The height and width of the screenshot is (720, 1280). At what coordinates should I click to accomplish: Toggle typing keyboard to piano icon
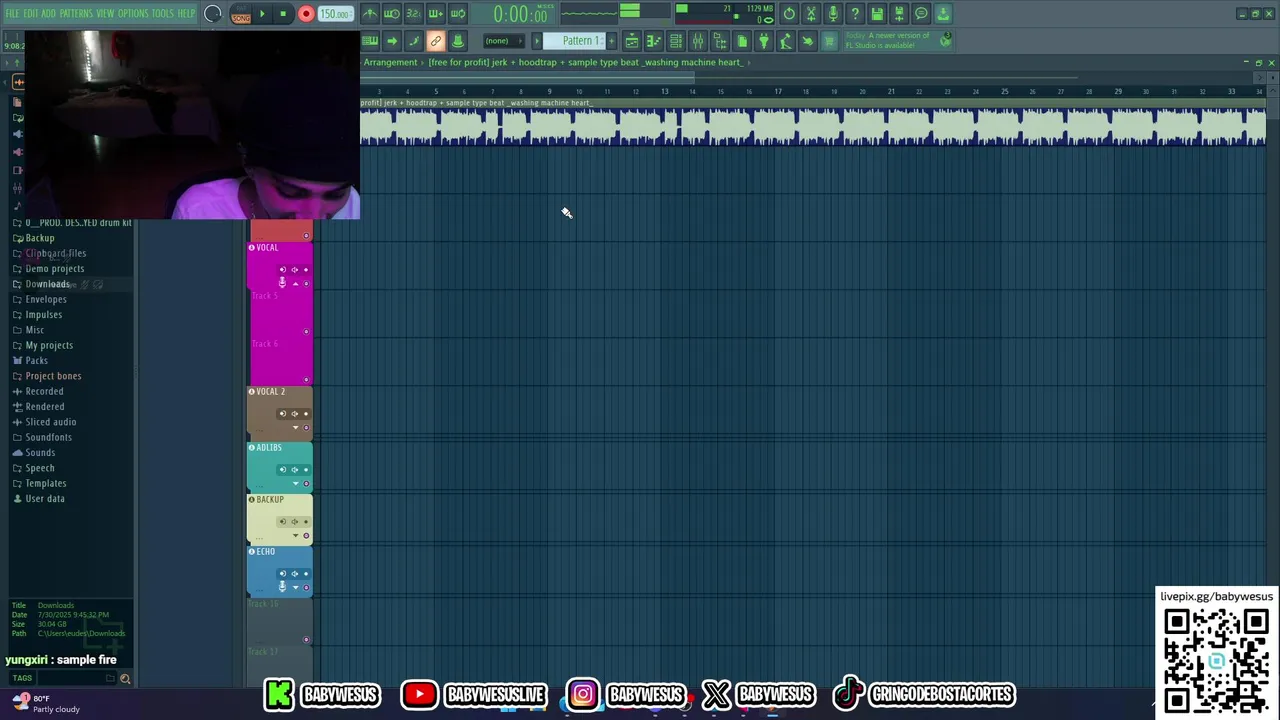[x=370, y=41]
